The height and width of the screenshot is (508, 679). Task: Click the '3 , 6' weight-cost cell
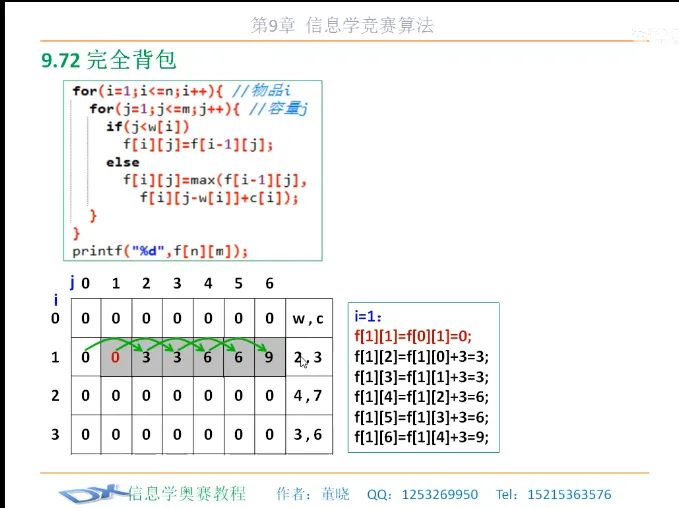(308, 435)
